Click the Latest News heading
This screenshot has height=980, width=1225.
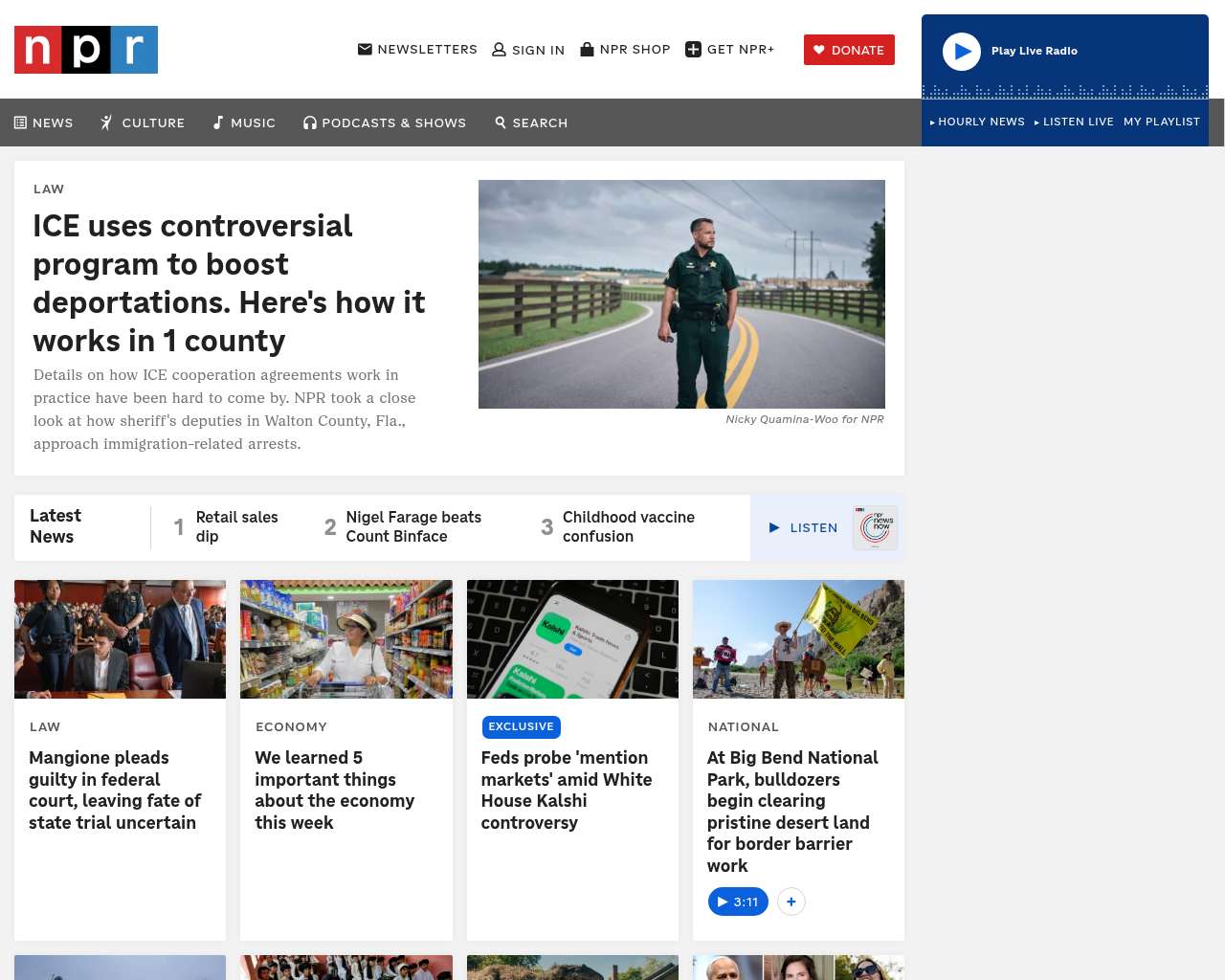point(56,526)
